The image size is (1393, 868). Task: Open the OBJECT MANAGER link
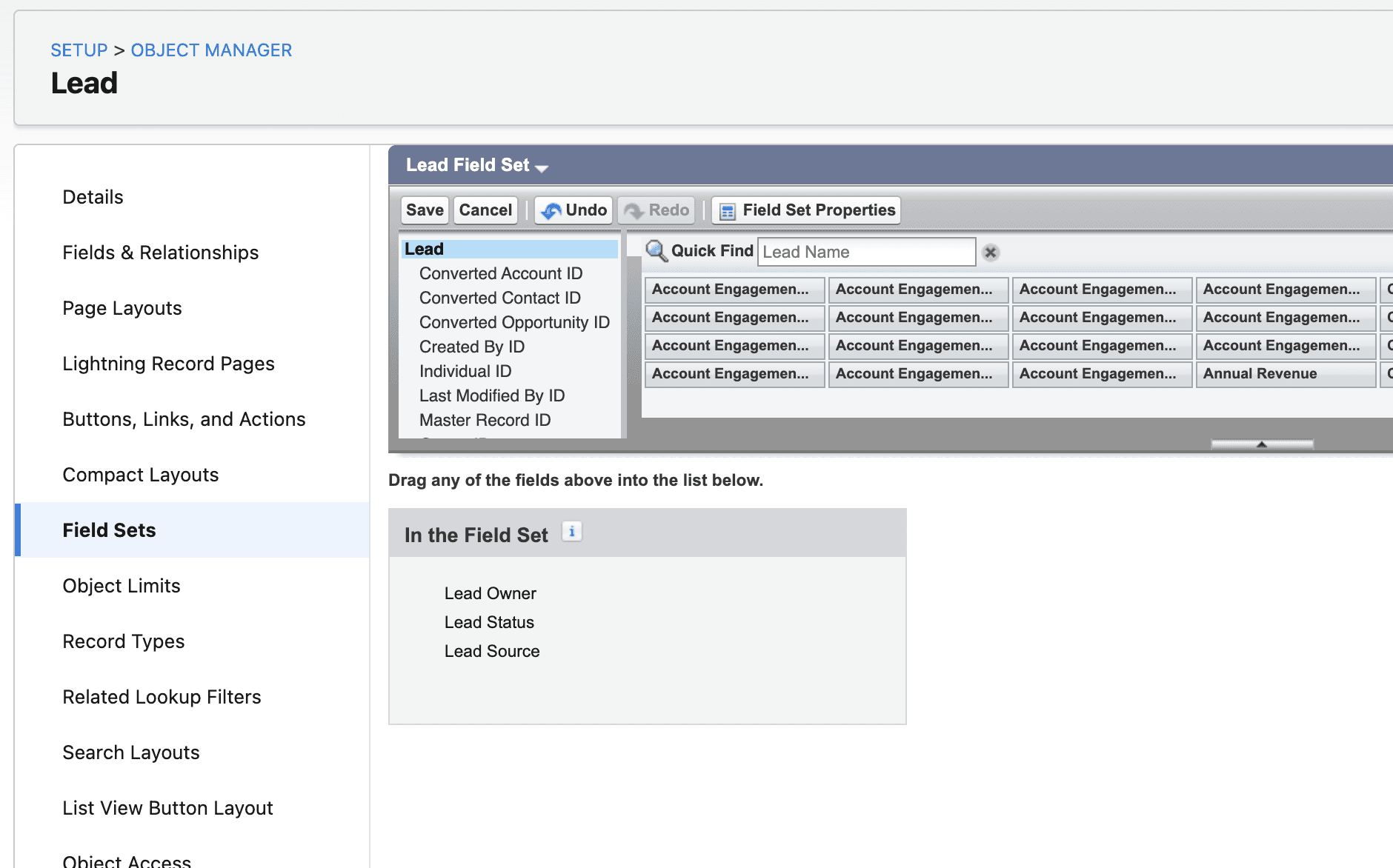211,50
